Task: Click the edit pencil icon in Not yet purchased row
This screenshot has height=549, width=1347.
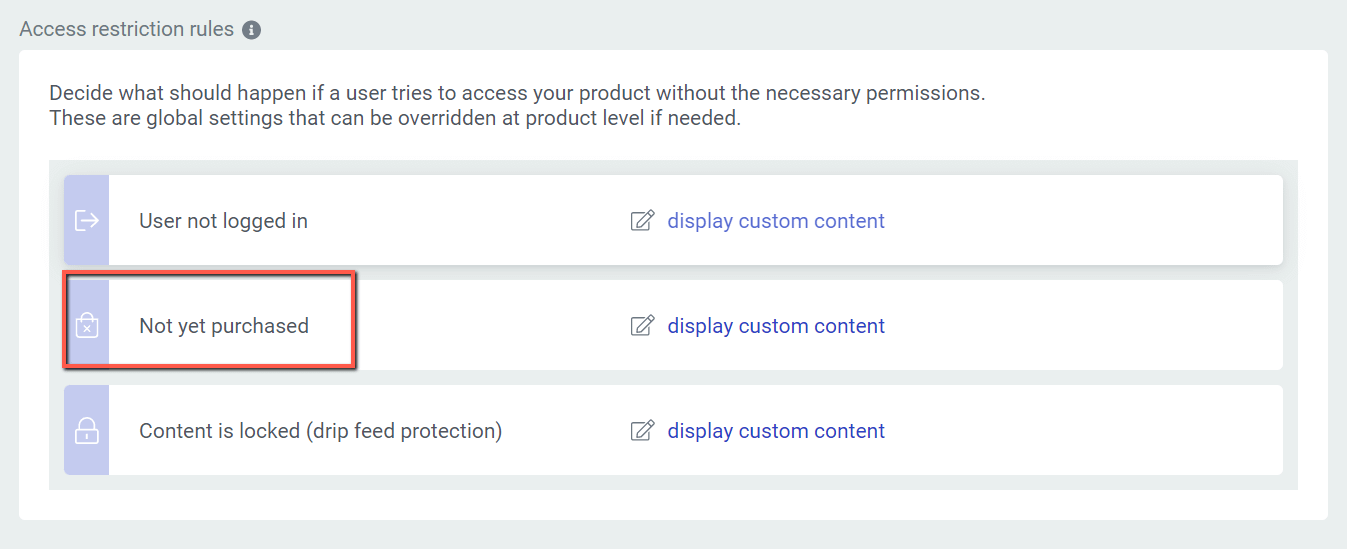Action: point(642,326)
